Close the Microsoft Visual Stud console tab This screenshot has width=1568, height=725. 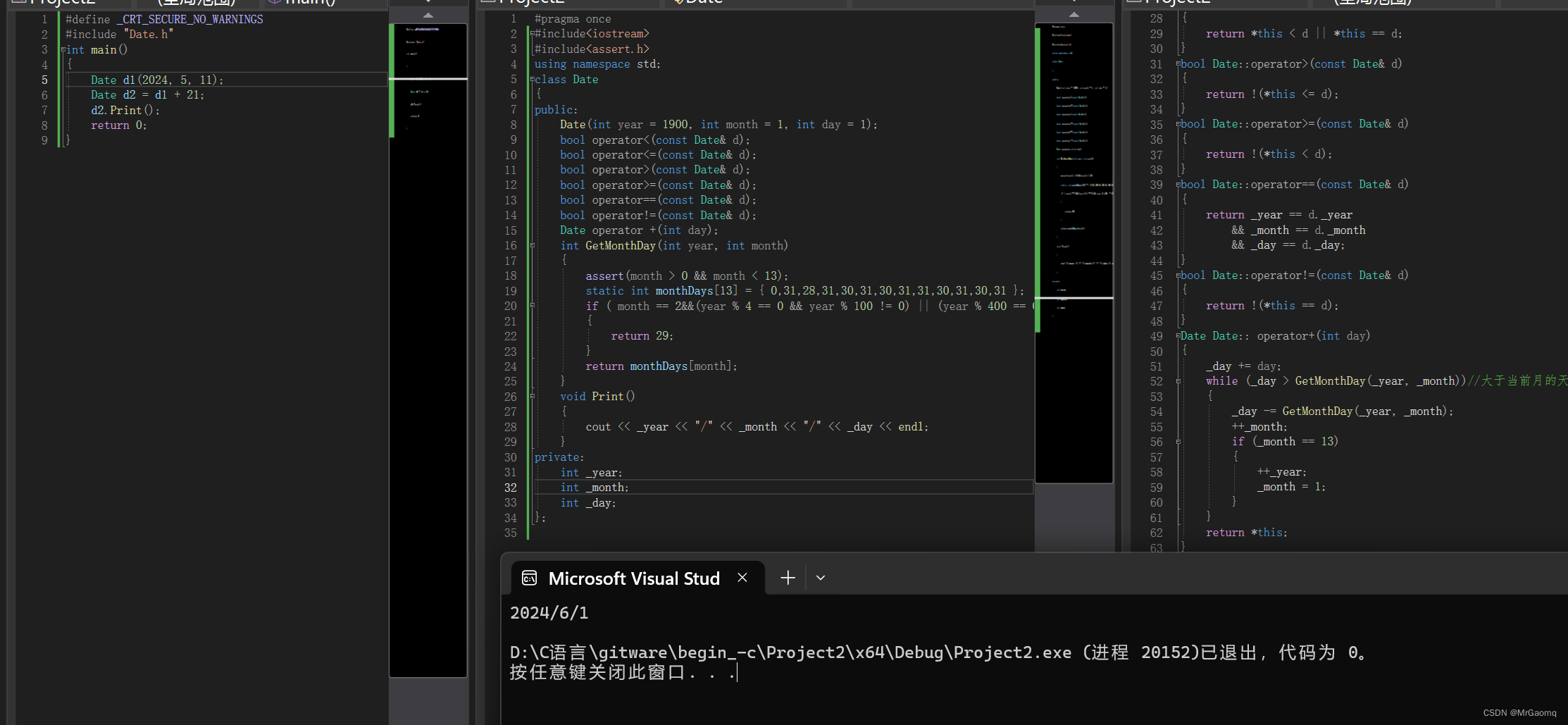coord(742,578)
